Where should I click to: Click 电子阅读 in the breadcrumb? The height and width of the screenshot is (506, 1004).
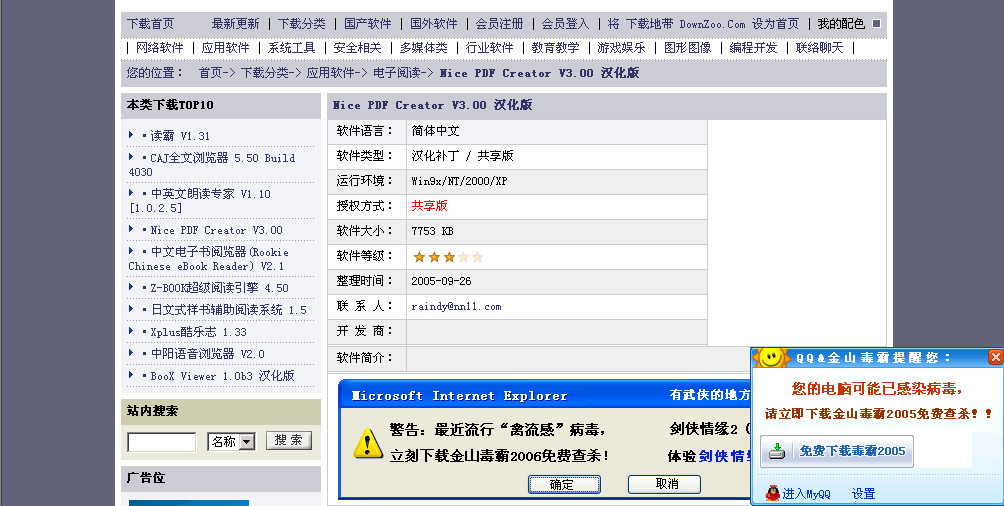[396, 73]
